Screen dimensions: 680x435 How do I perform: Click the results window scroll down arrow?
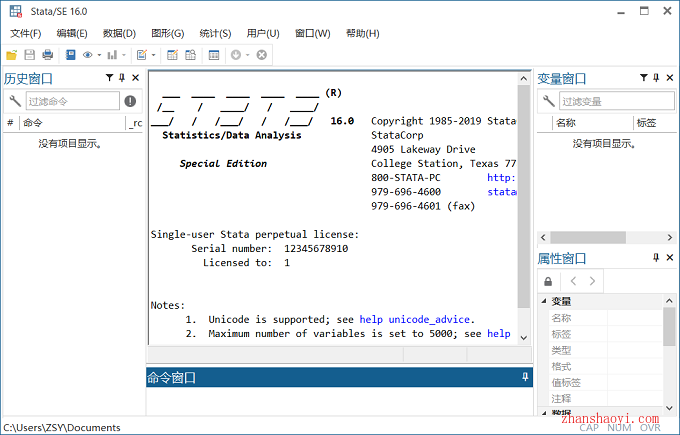[524, 338]
